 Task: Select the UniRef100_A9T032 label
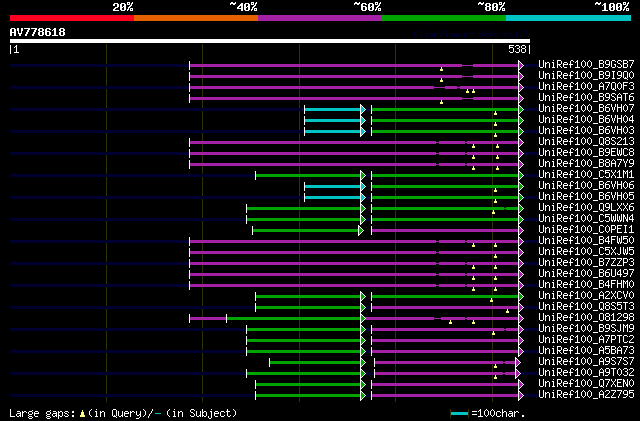click(586, 373)
